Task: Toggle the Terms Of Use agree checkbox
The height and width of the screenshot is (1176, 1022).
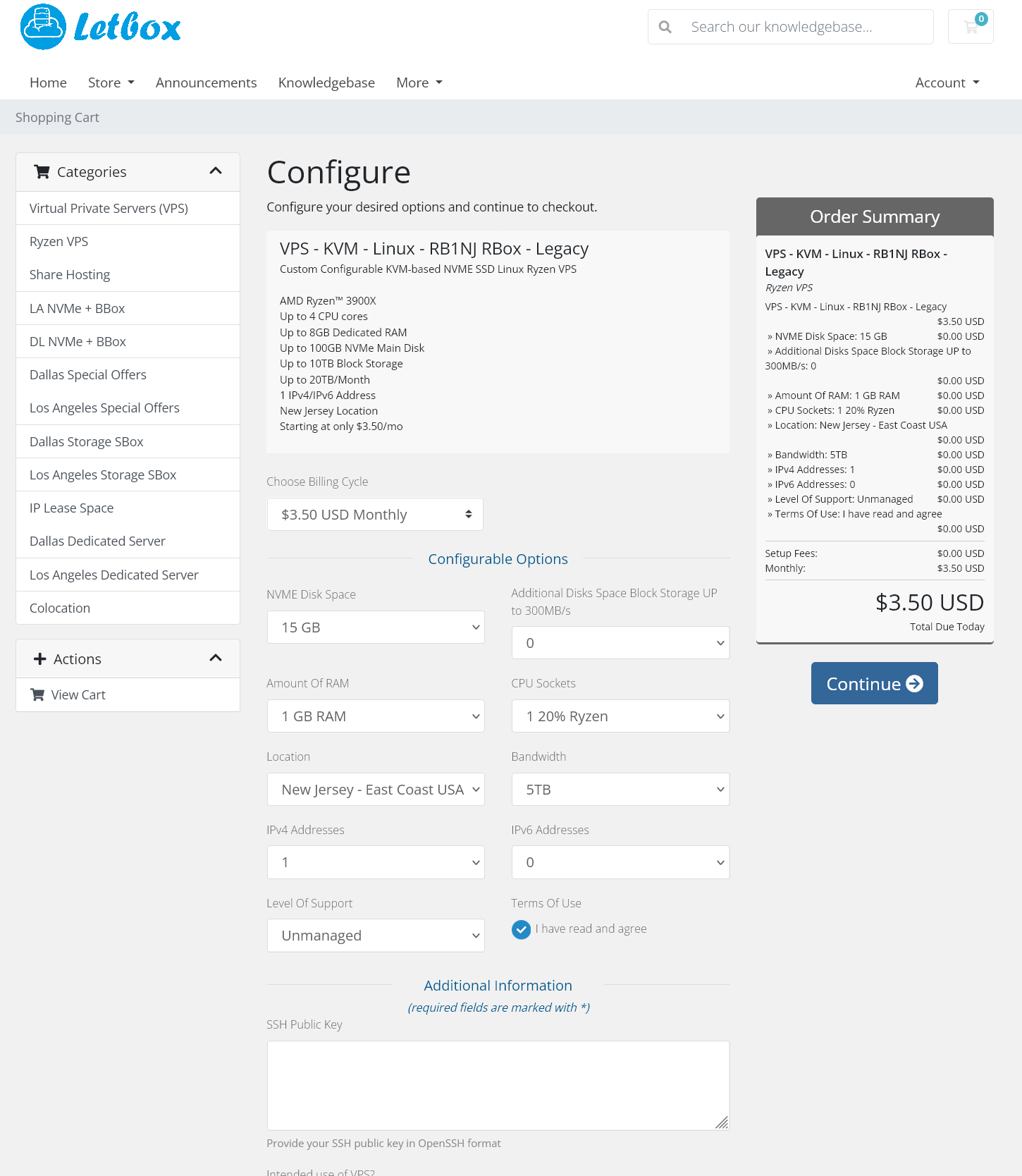Action: [521, 930]
